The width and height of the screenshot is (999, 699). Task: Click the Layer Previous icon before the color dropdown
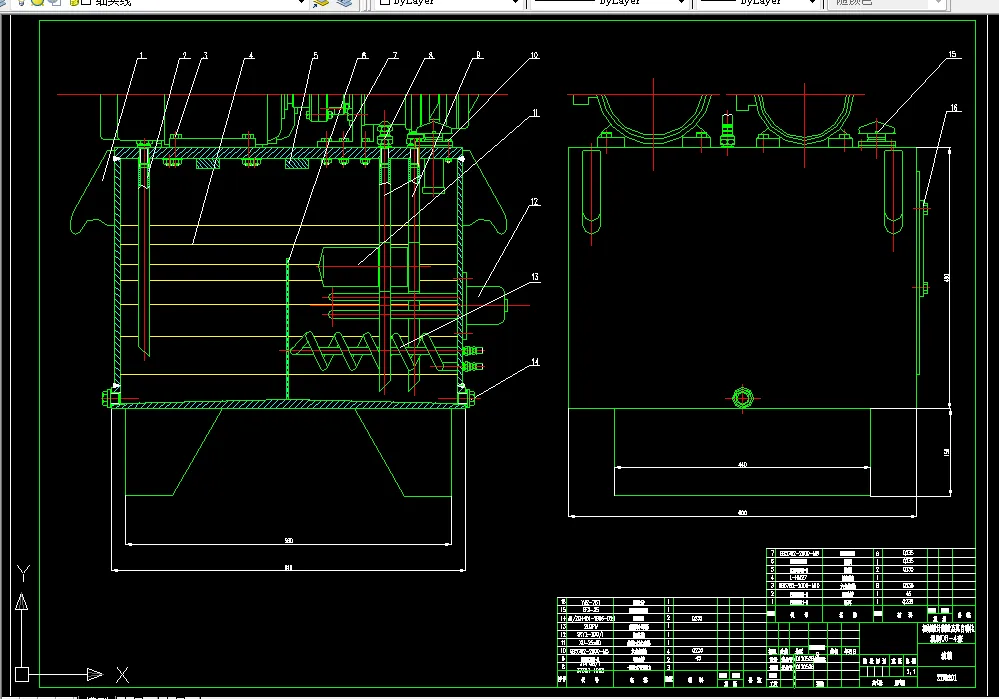[344, 3]
